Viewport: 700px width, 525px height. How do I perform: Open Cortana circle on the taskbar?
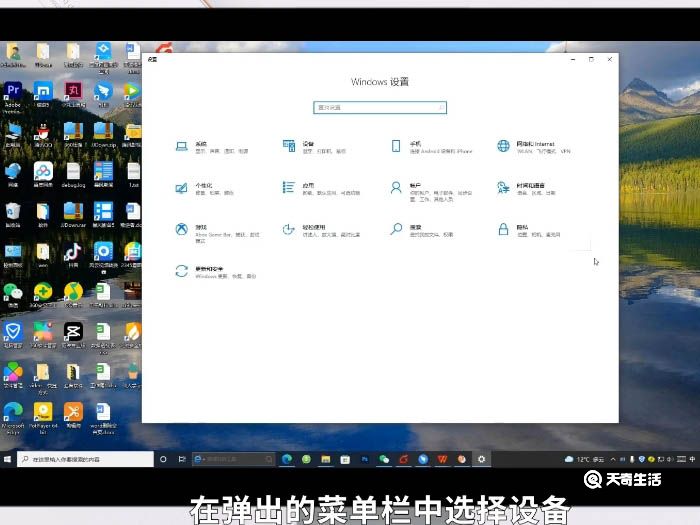click(x=163, y=459)
